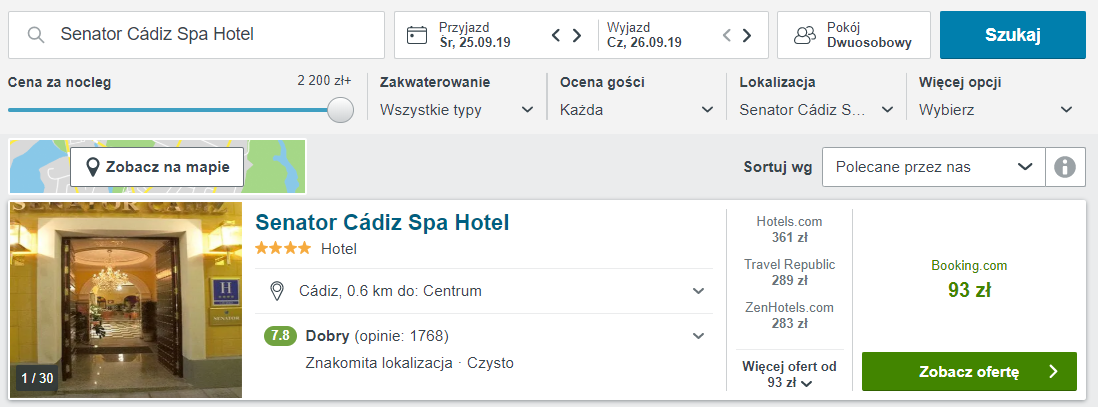Open the Lokalizacja dropdown

coord(816,110)
